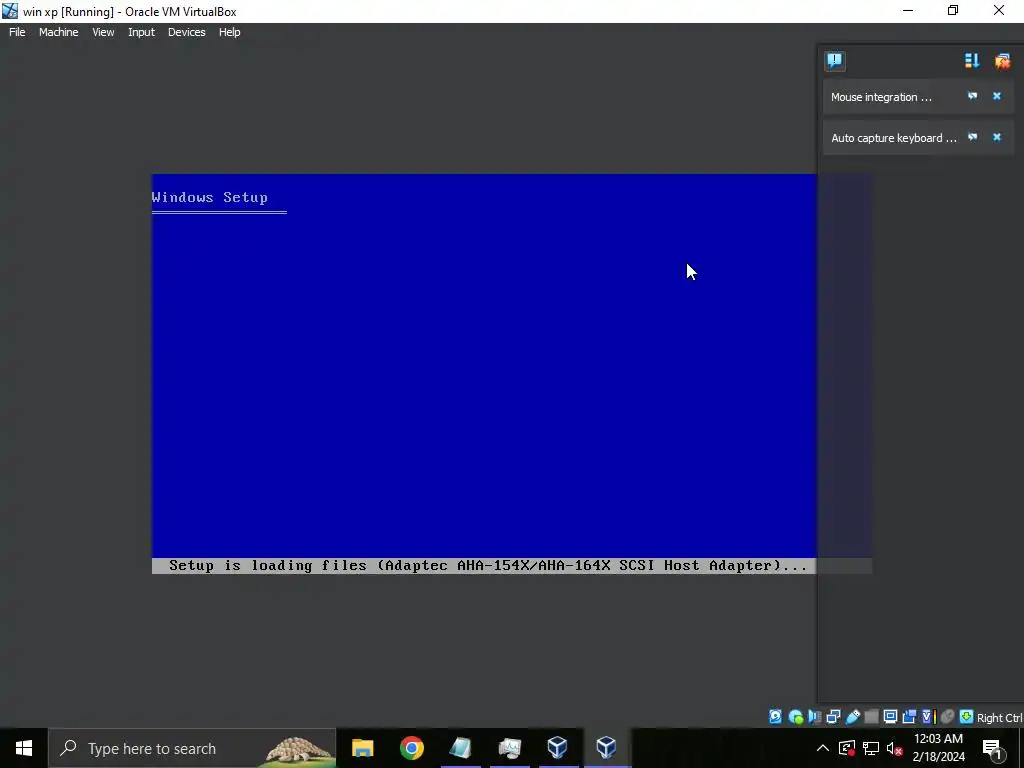Click the audio indicator in VM status bar
The height and width of the screenshot is (768, 1024).
[x=814, y=717]
